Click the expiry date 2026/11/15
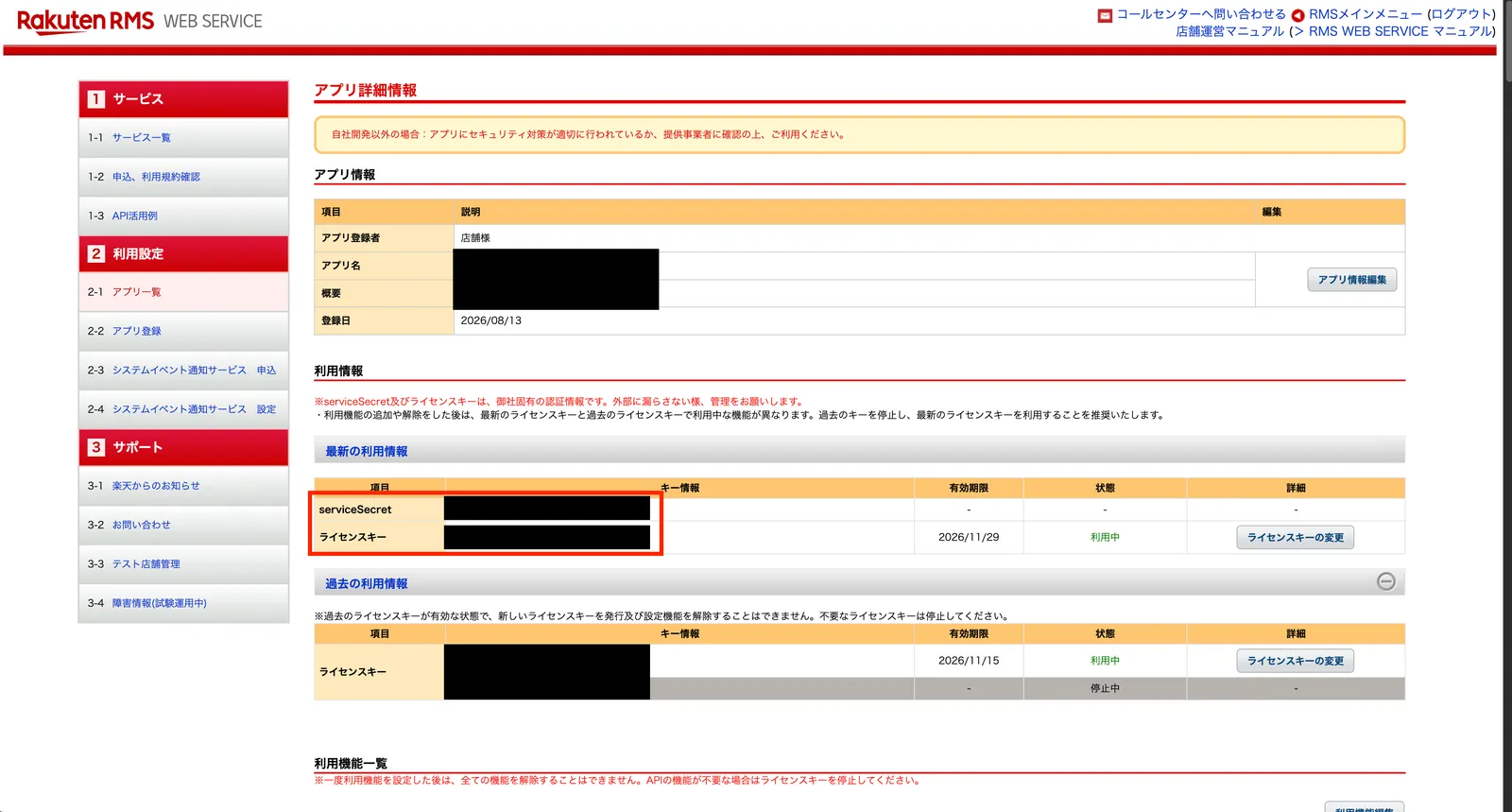This screenshot has height=812, width=1512. (x=969, y=661)
